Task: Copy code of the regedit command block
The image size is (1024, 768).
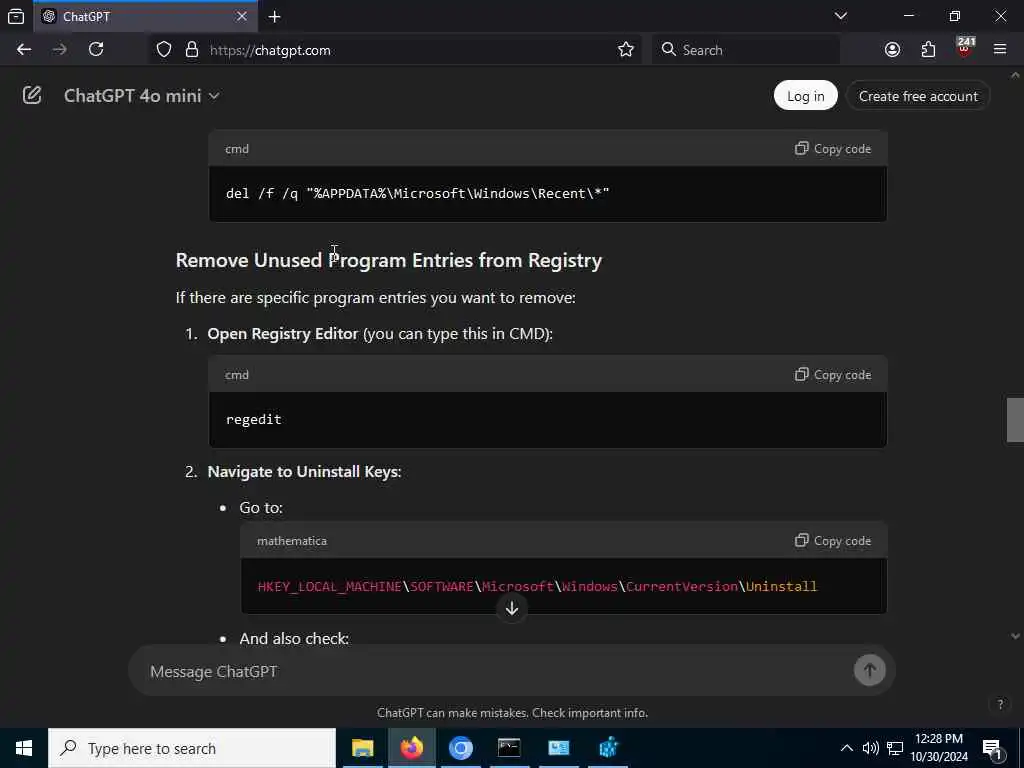Action: 833,375
